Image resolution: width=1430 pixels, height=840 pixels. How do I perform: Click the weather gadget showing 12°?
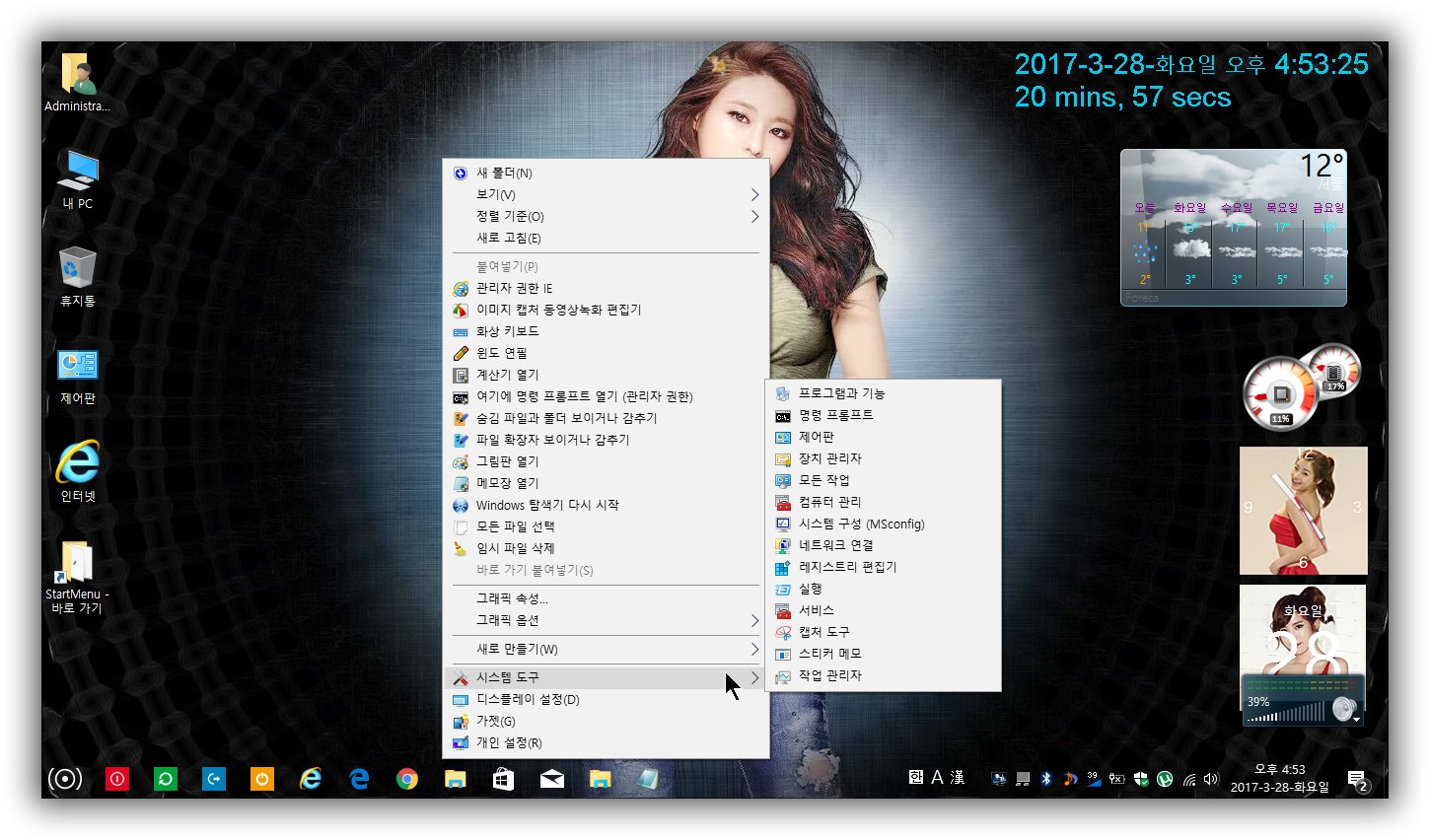[1234, 228]
